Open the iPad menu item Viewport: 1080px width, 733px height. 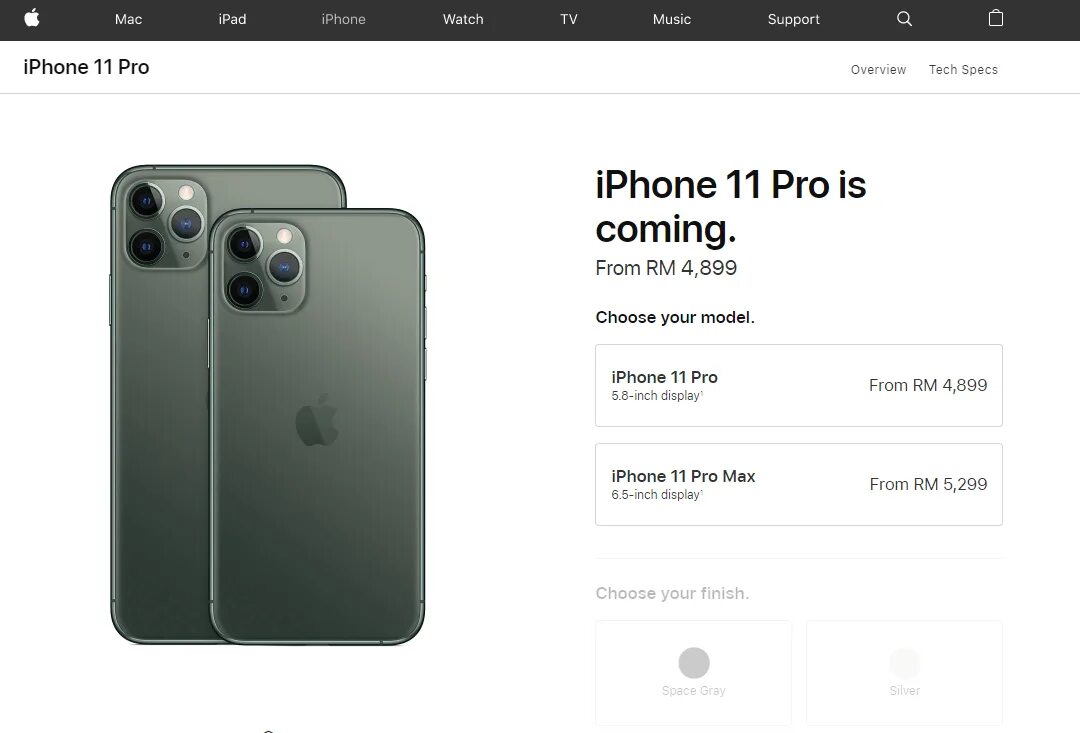point(232,19)
